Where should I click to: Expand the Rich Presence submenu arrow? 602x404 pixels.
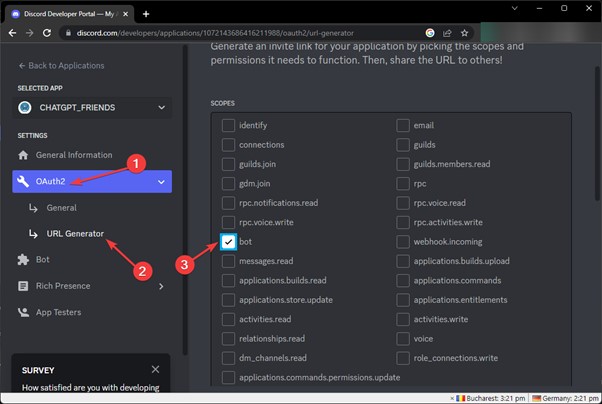tap(160, 286)
